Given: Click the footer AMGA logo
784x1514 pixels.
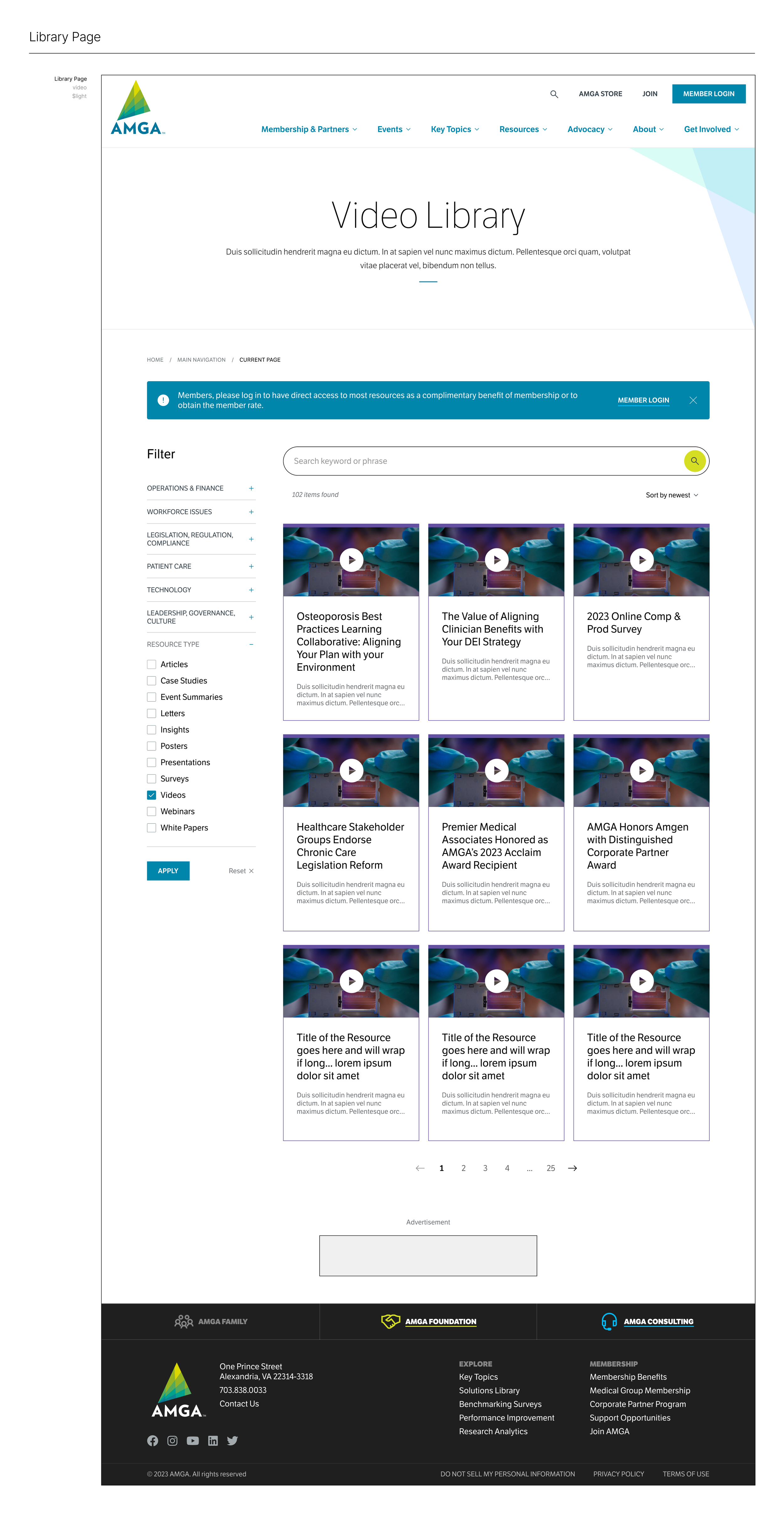Looking at the screenshot, I should [x=178, y=1390].
